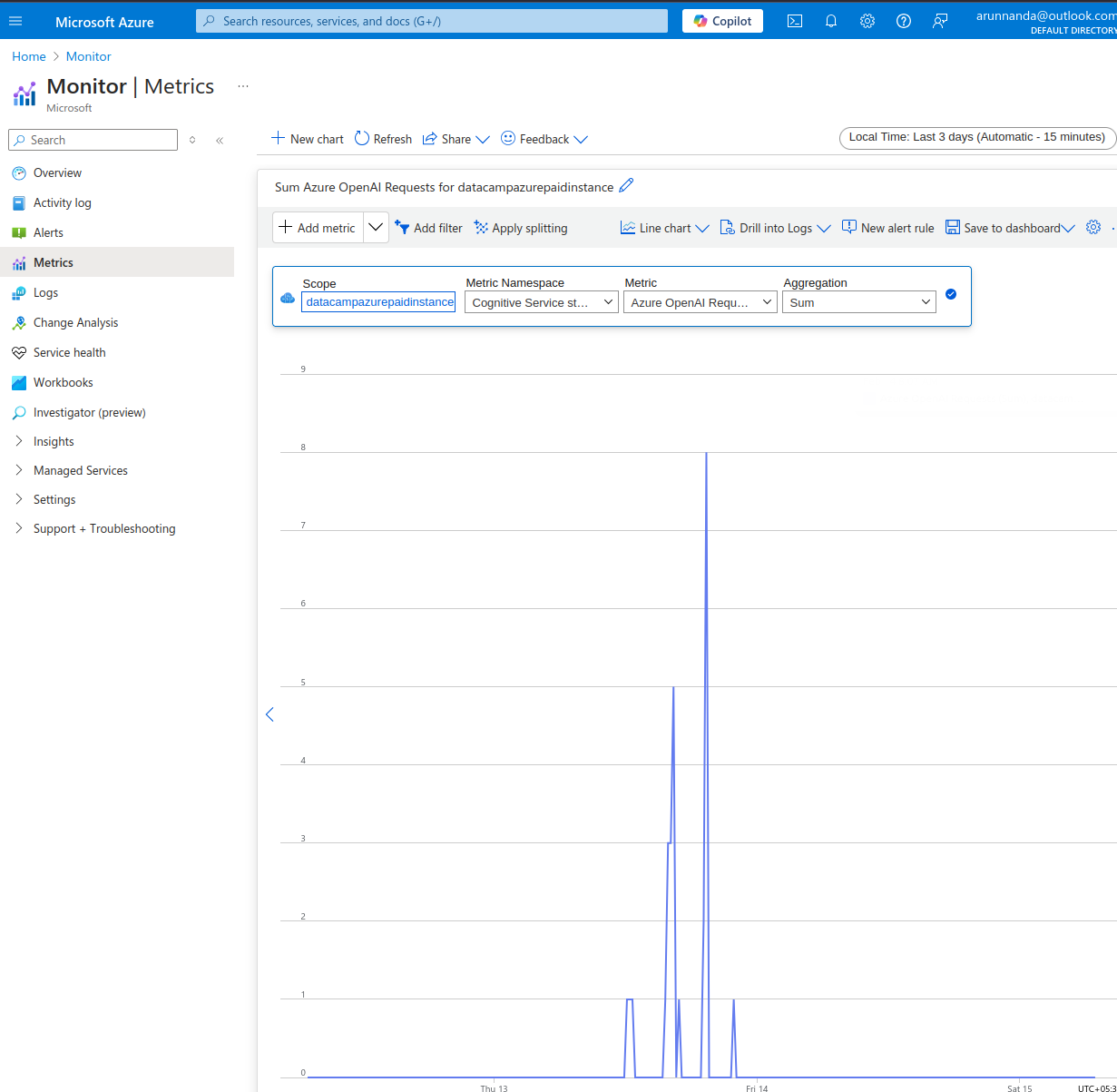Open the Metric Namespace dropdown
This screenshot has width=1117, height=1092.
542,302
